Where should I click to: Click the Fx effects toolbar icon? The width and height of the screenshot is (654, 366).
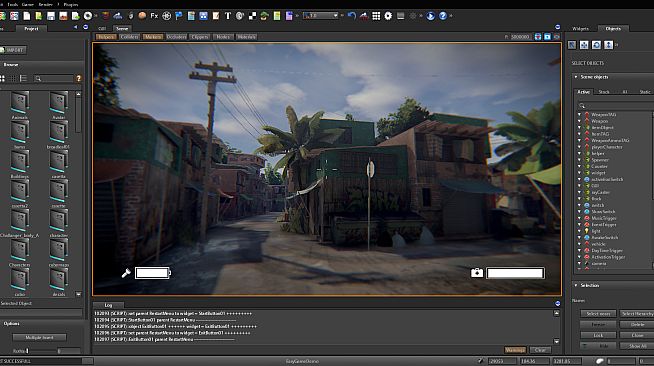coord(154,16)
